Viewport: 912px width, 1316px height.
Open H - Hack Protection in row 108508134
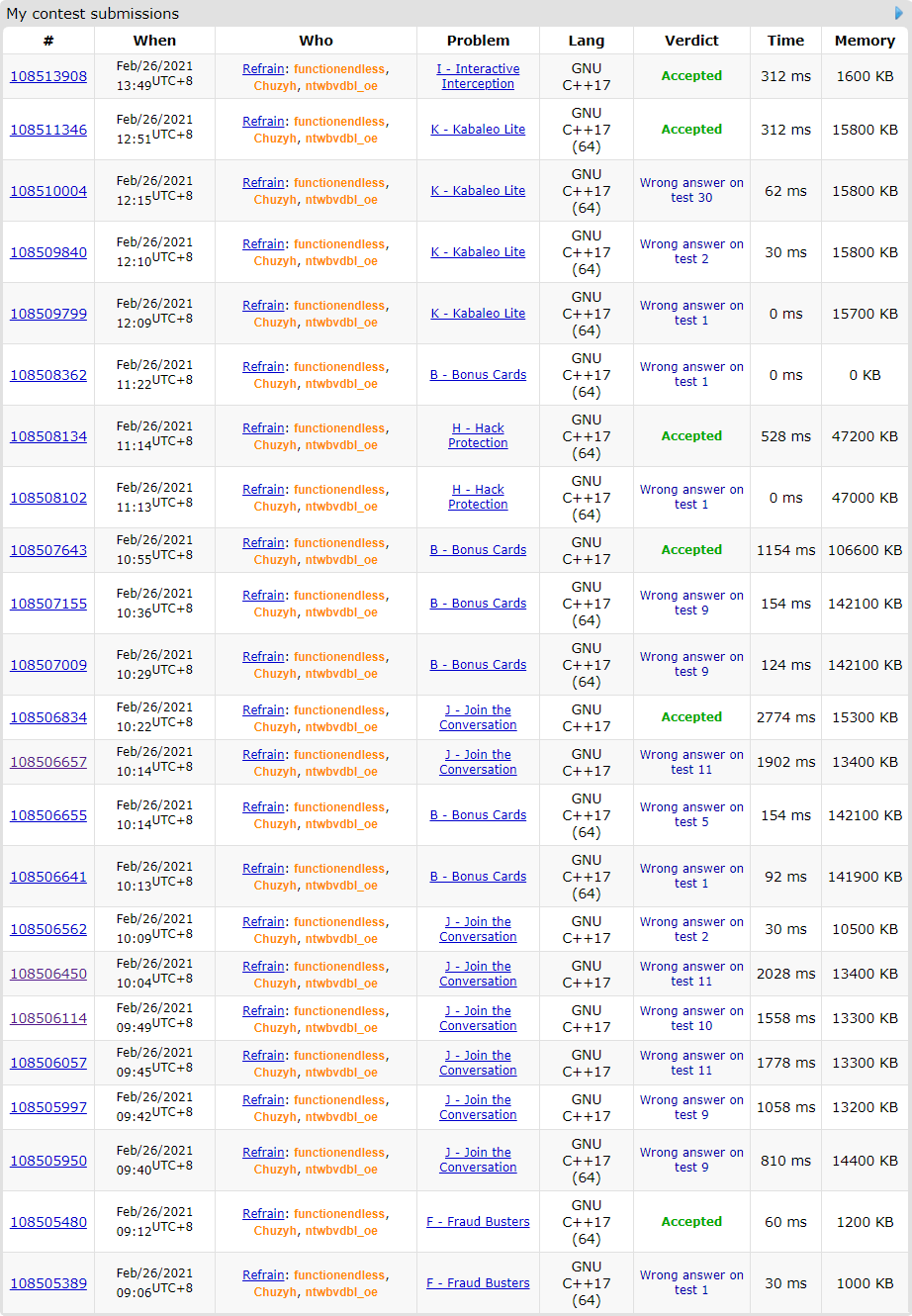click(478, 435)
